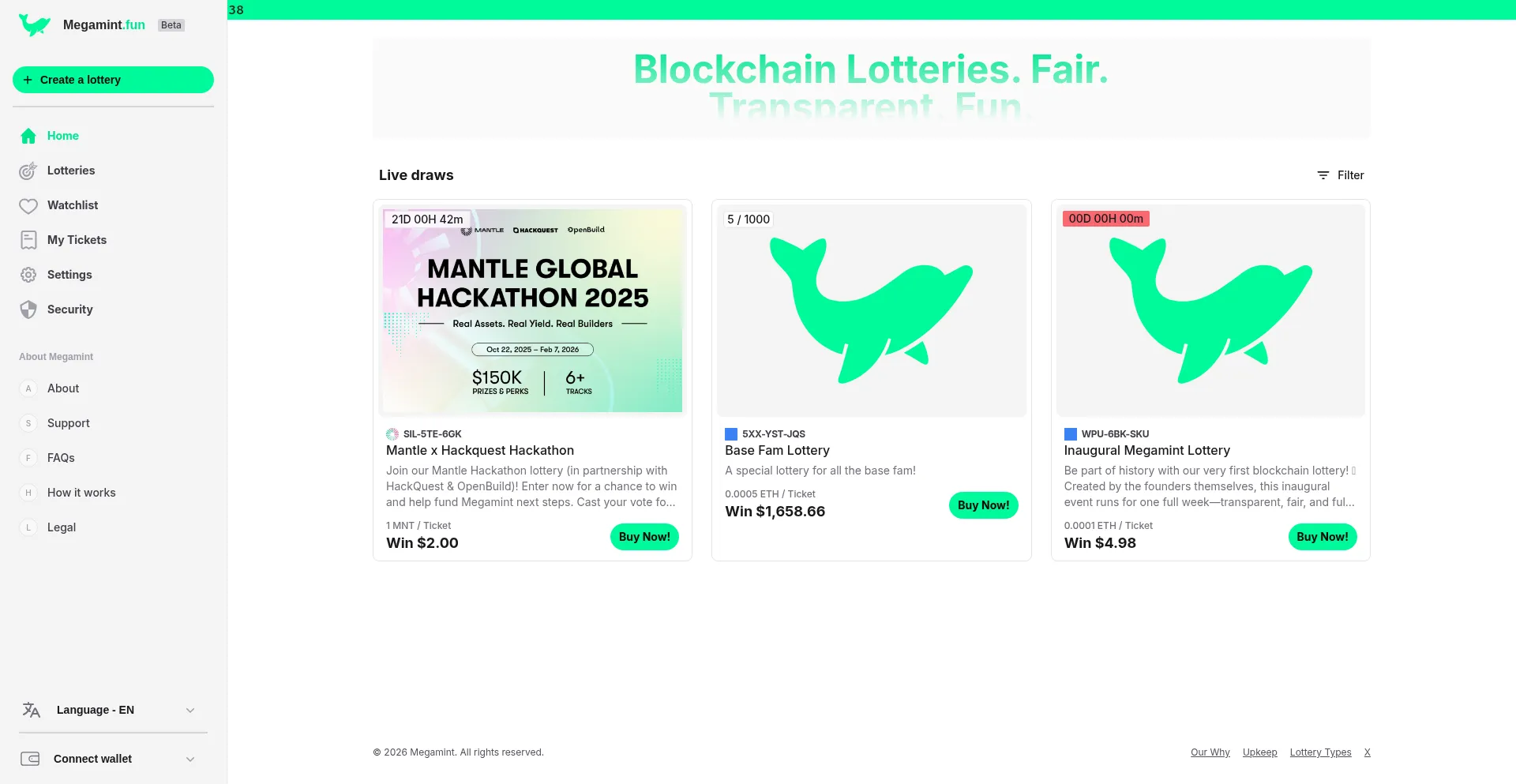Click the Megamint whale logo icon

[34, 25]
